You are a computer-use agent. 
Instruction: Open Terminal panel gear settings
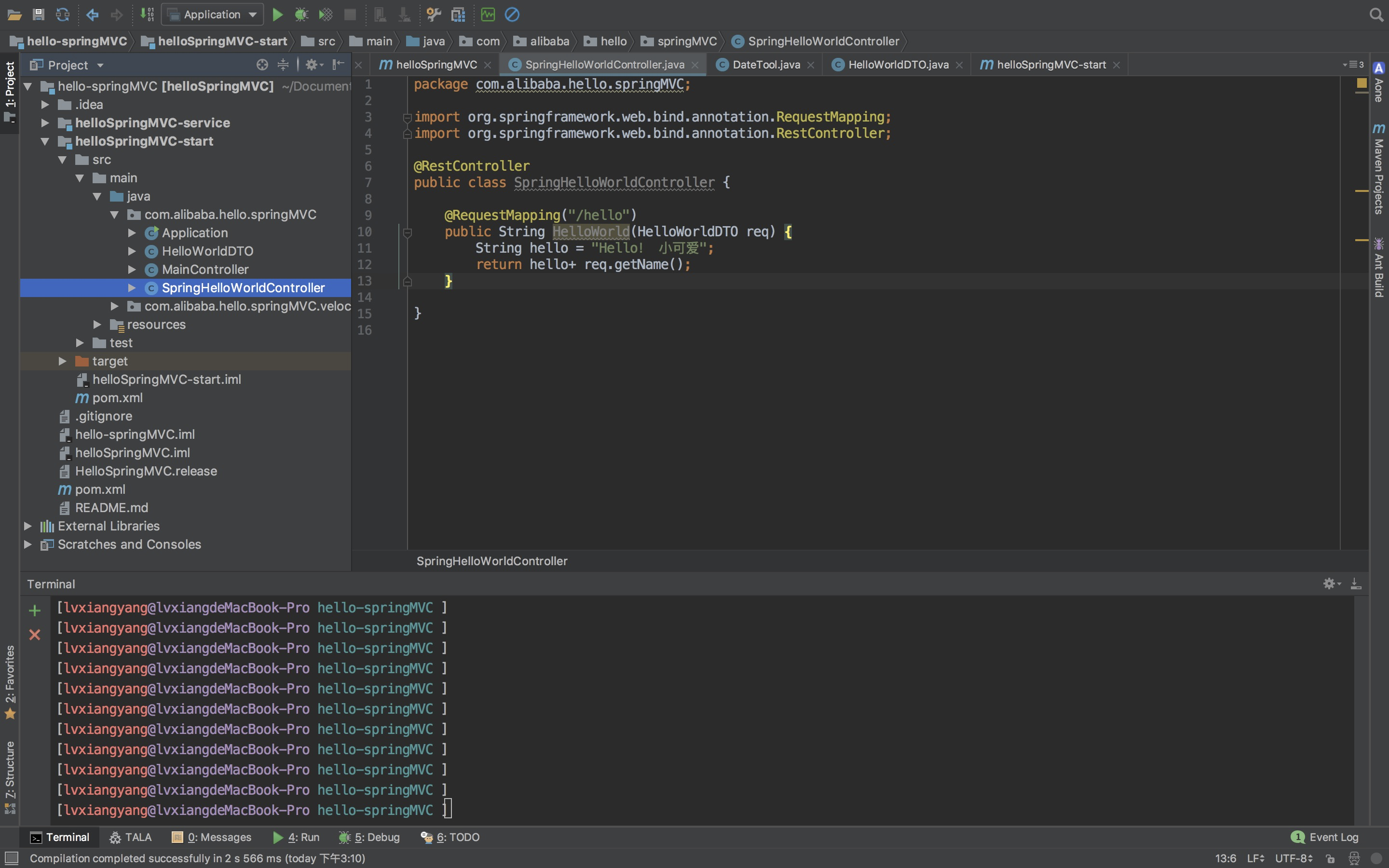coord(1332,584)
